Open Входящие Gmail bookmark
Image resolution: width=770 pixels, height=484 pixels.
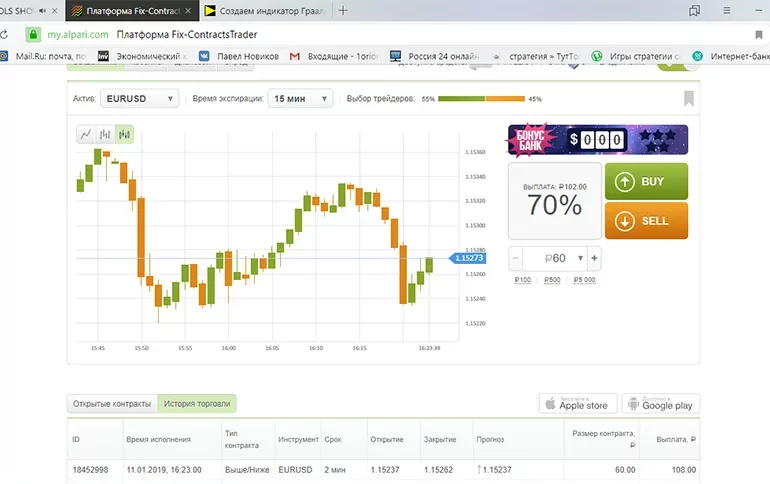tap(334, 56)
